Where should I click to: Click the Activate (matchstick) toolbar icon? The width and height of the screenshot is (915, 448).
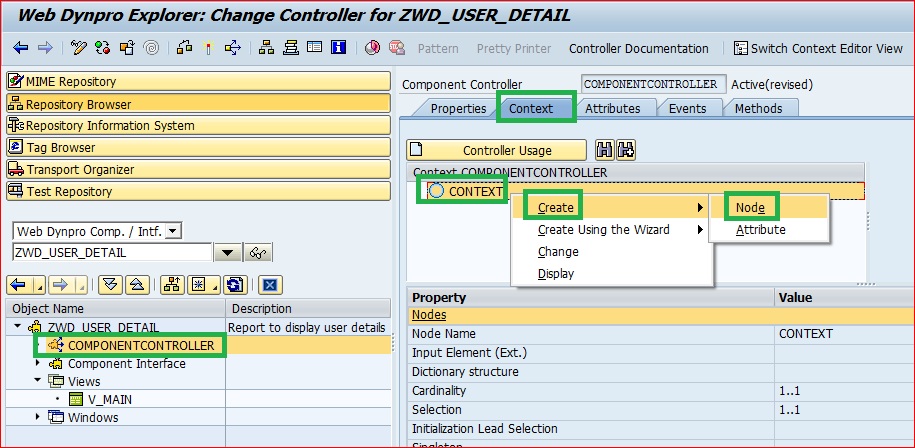point(208,48)
